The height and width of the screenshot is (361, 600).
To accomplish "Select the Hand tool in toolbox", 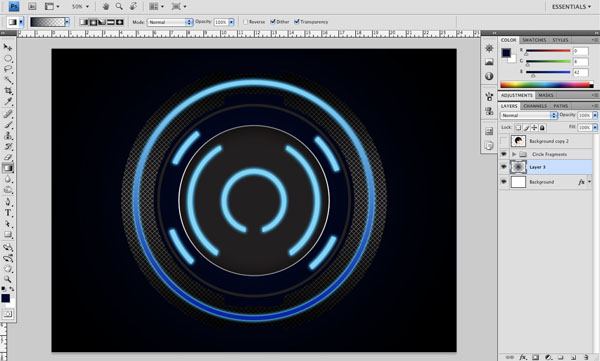I will pyautogui.click(x=8, y=269).
